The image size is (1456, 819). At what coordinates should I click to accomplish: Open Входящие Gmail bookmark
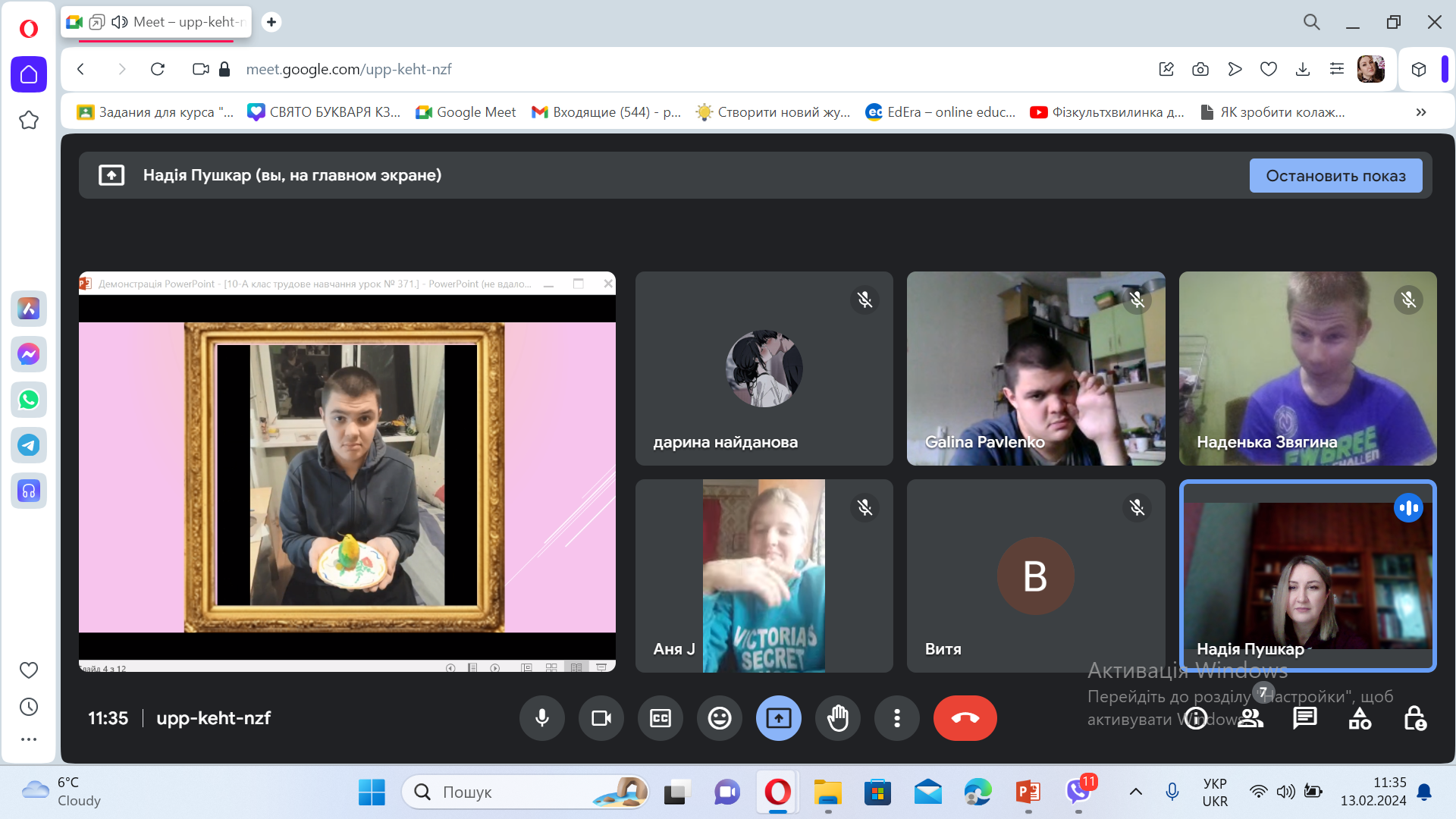point(606,112)
